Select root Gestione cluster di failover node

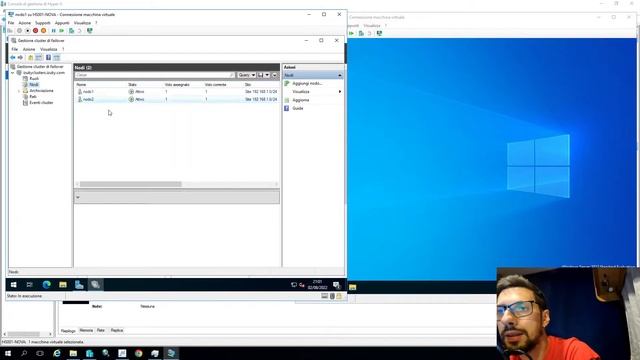tap(40, 67)
